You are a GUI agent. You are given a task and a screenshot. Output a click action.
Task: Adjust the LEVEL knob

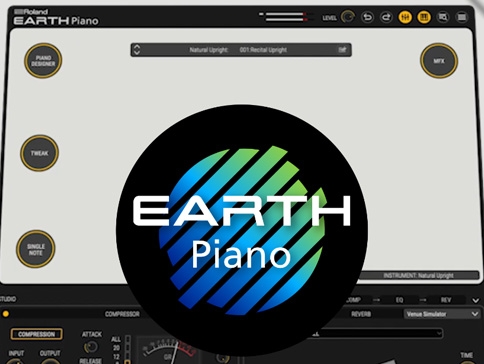click(x=348, y=17)
